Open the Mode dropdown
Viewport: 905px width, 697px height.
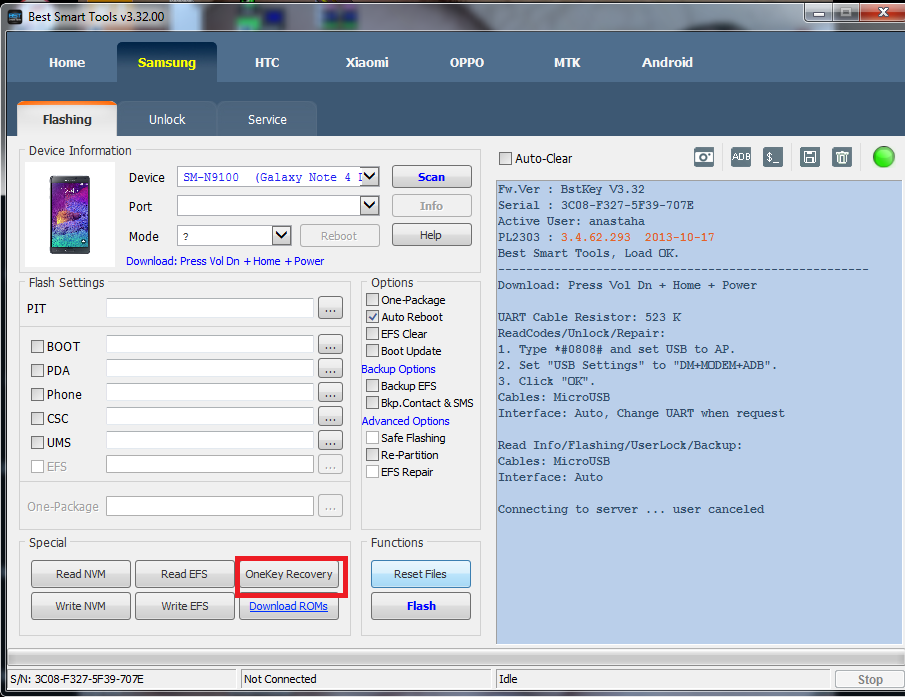click(x=281, y=235)
